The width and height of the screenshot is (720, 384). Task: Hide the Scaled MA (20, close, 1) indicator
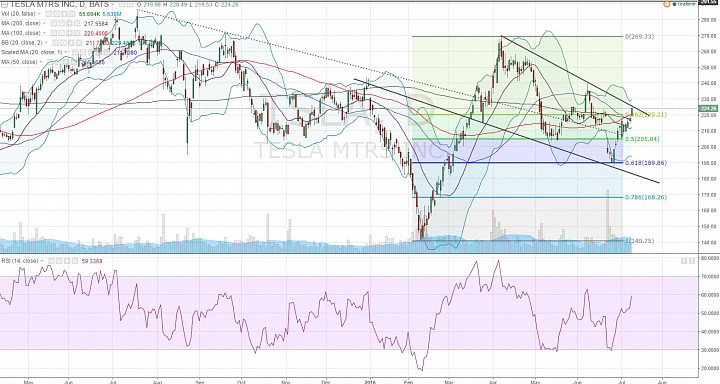coord(75,52)
